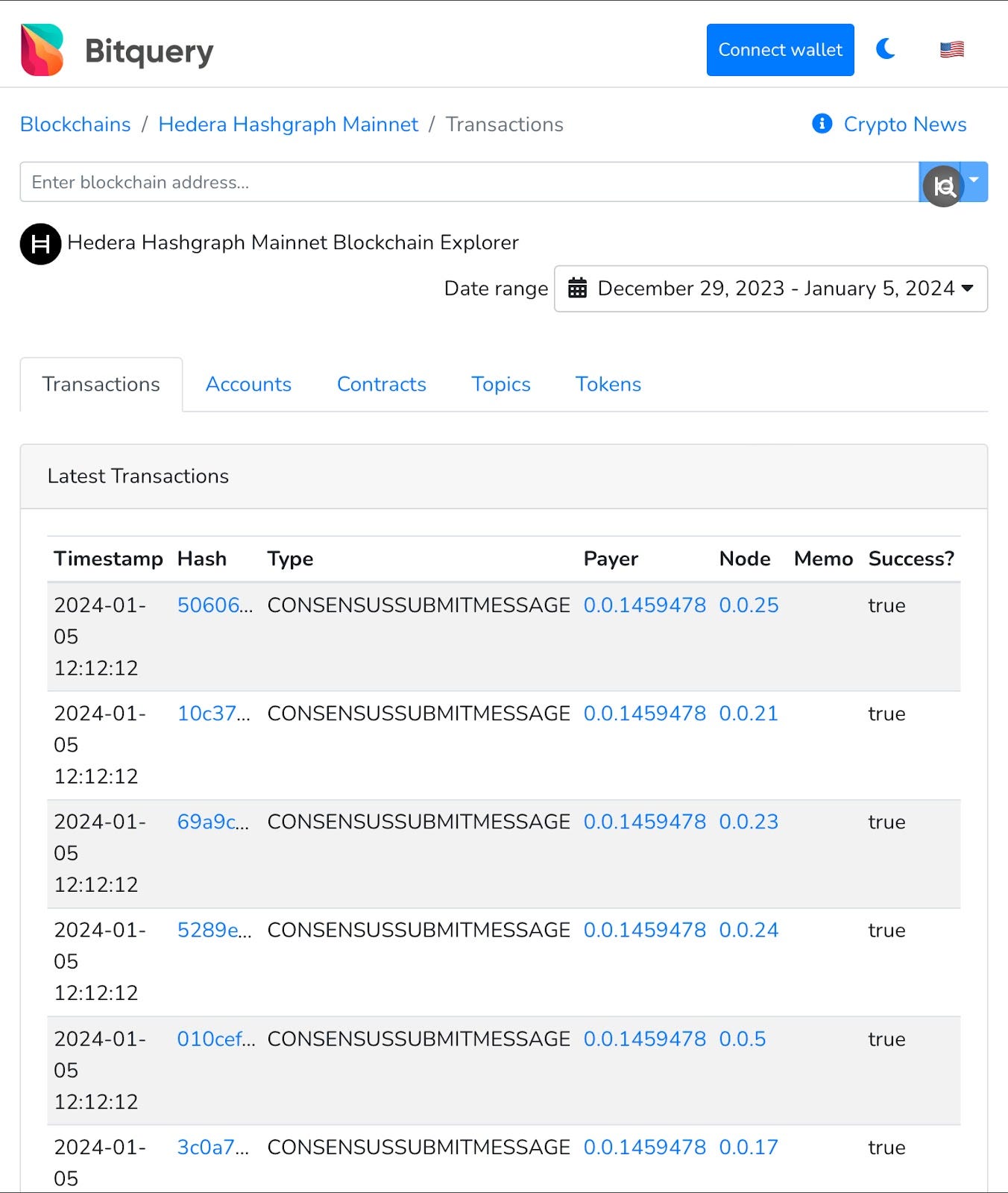Viewport: 1008px width, 1193px height.
Task: Select the Transactions tab
Action: click(x=101, y=384)
